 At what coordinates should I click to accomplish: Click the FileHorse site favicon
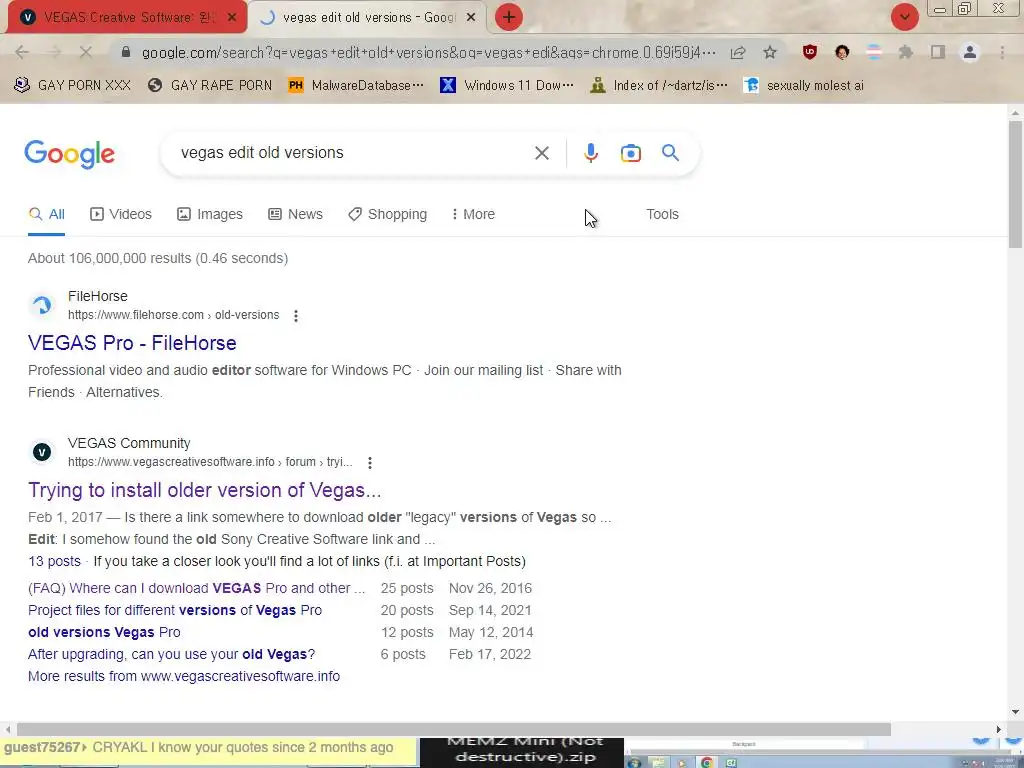click(42, 305)
